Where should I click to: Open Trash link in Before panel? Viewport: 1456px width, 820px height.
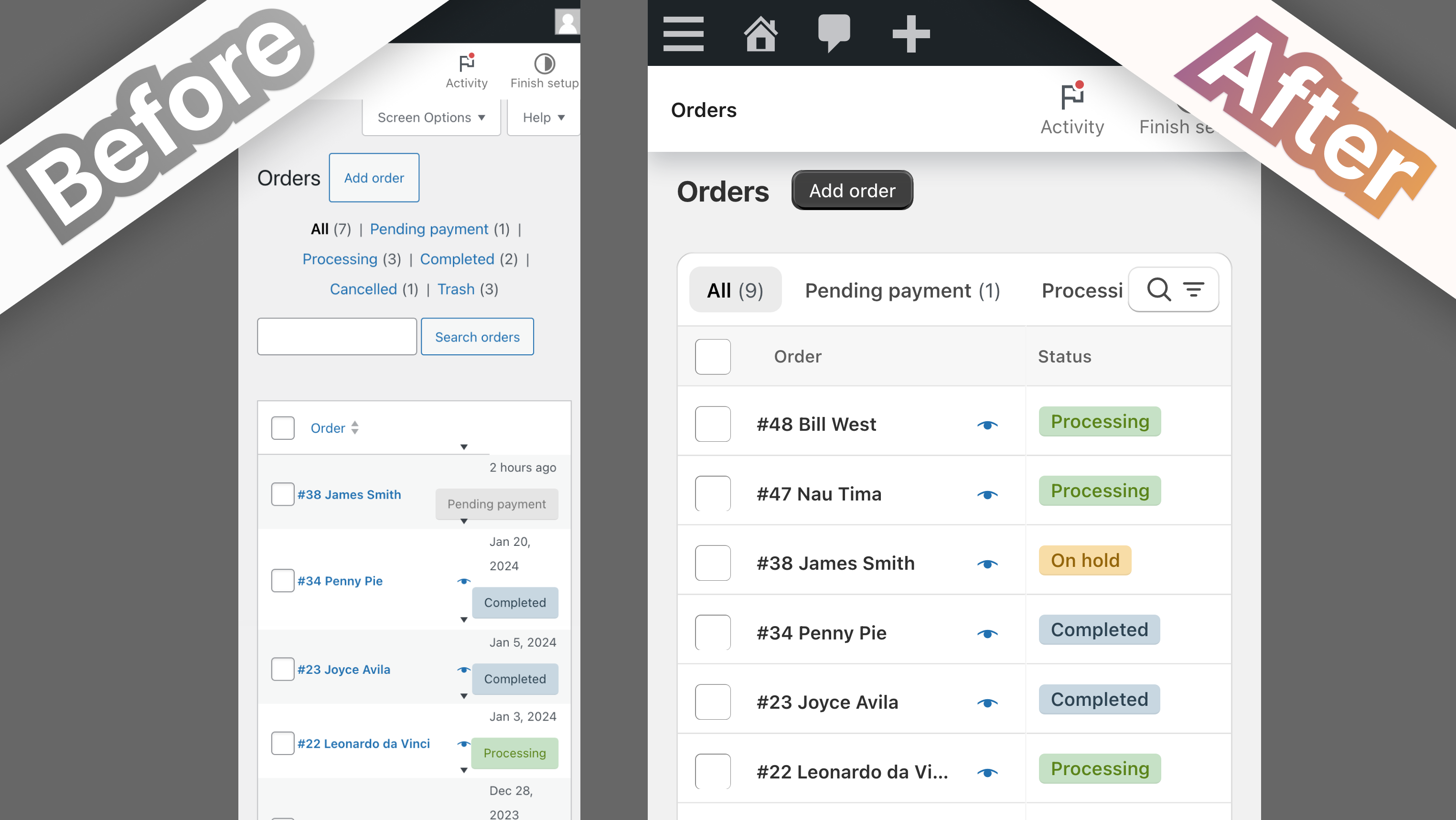tap(456, 289)
